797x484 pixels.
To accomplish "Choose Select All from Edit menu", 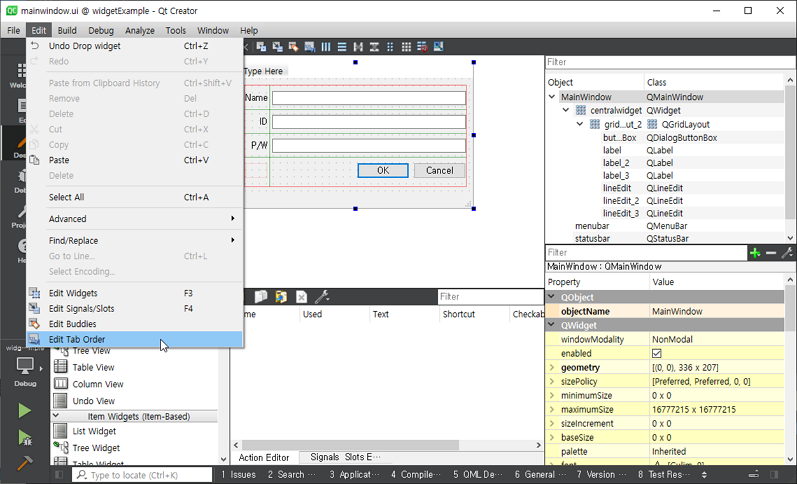I will (x=66, y=197).
